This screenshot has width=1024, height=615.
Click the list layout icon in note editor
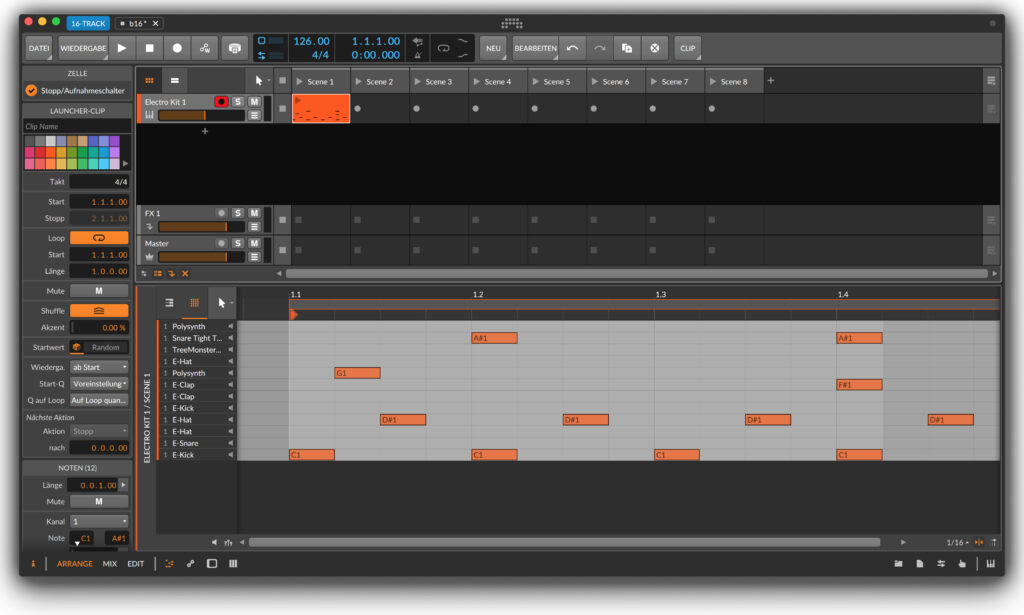point(169,302)
